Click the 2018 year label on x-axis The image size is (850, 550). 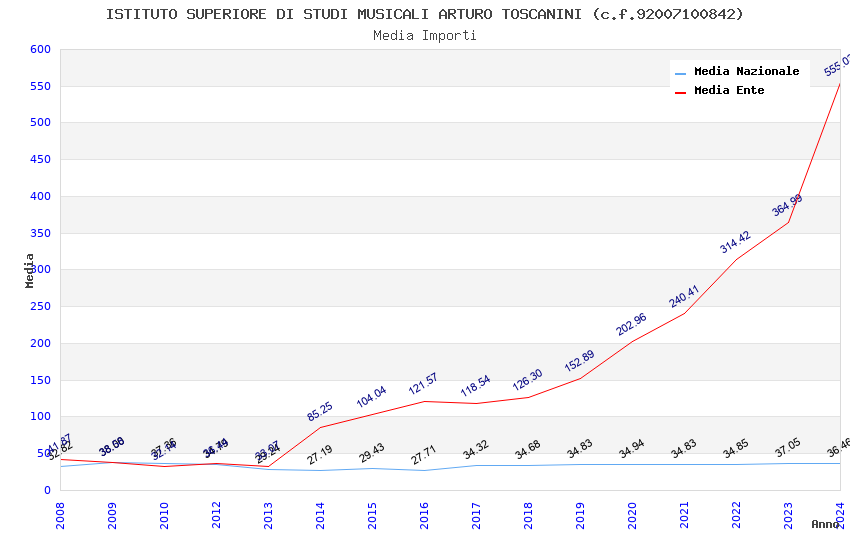[x=528, y=515]
